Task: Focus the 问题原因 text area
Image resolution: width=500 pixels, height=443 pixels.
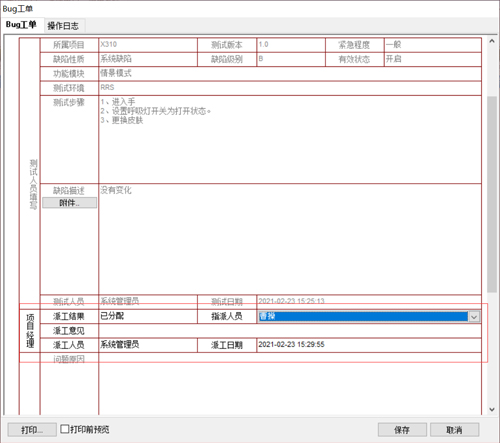Action: (x=290, y=384)
